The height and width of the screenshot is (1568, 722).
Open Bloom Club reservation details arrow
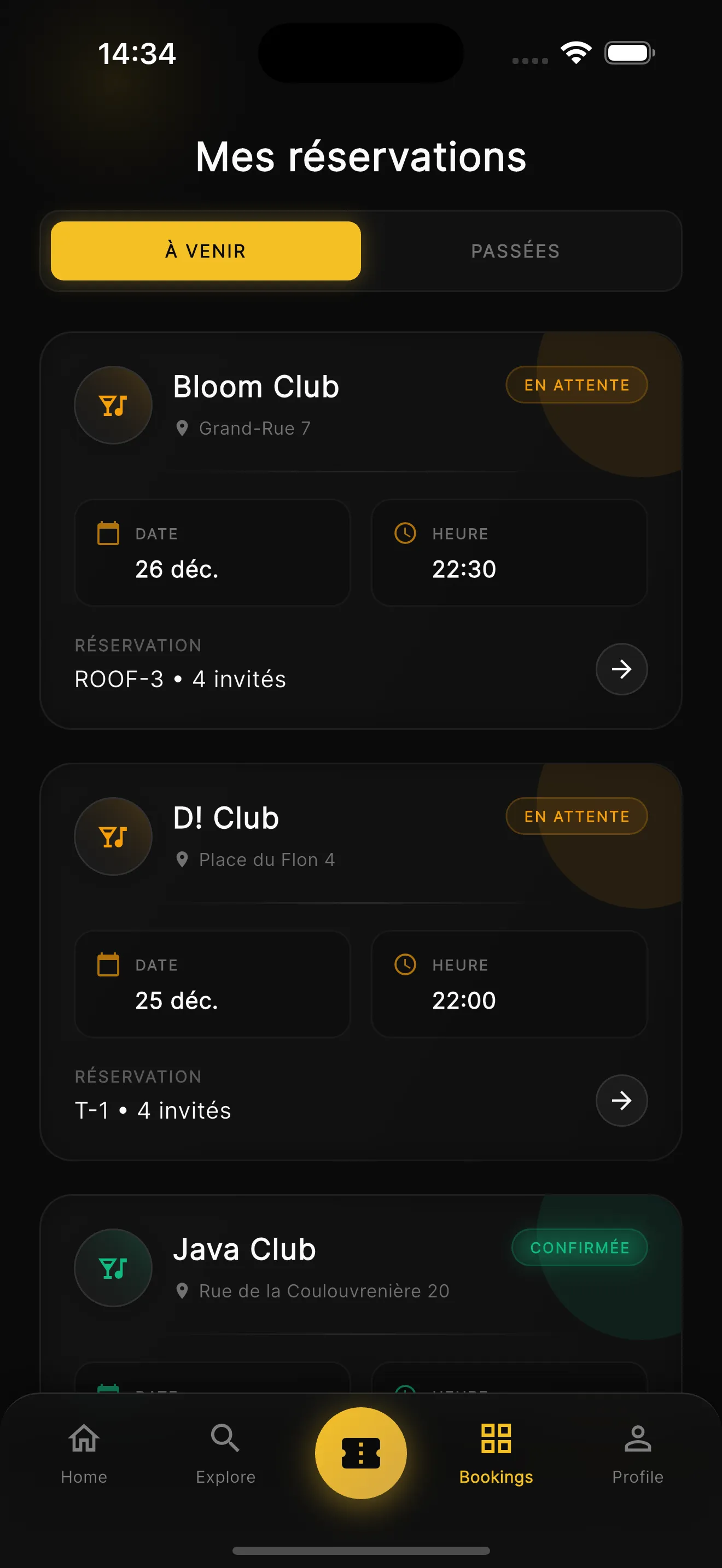(x=621, y=670)
